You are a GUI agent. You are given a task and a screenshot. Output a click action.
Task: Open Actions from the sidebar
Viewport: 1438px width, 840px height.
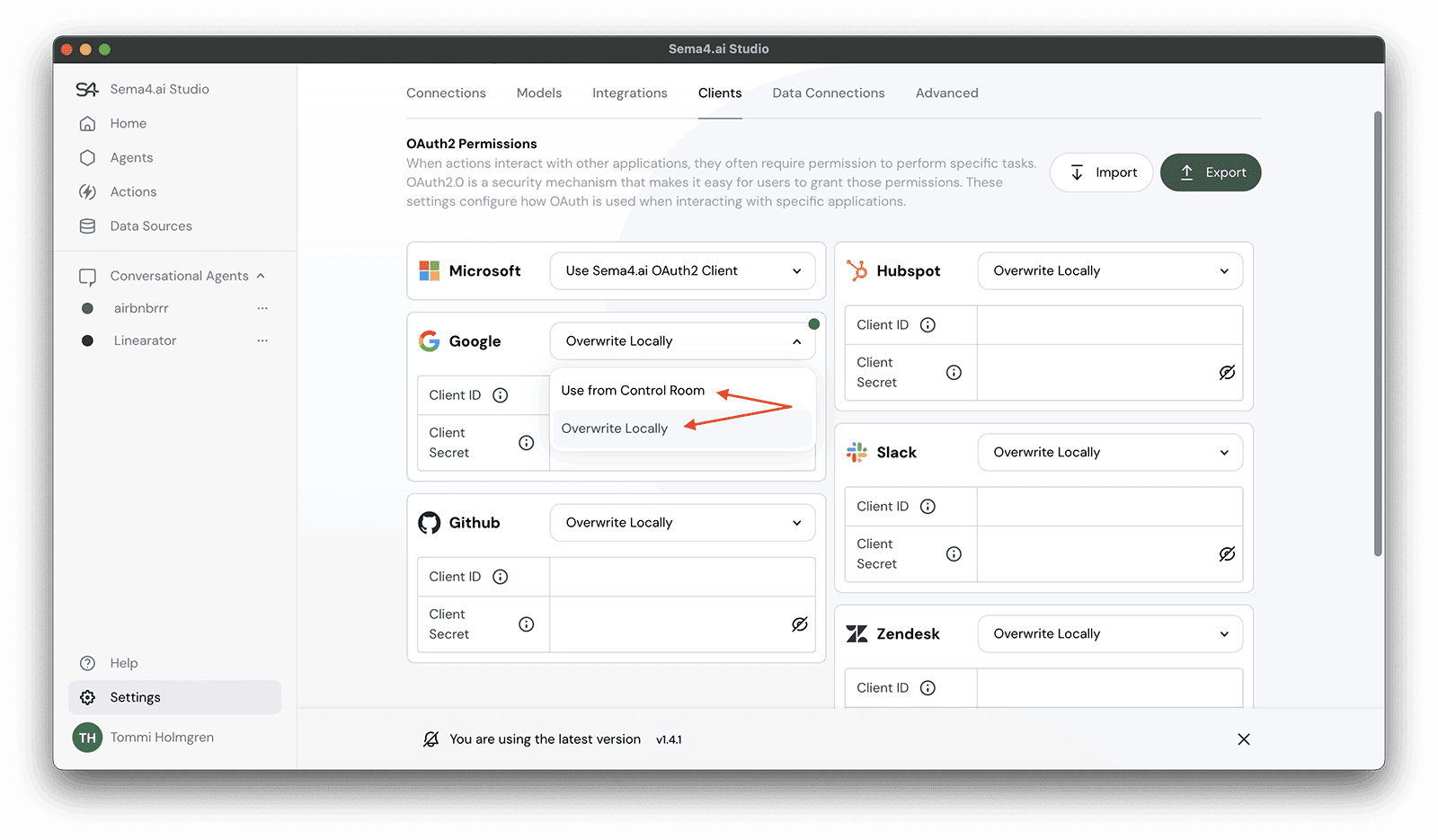pos(133,191)
